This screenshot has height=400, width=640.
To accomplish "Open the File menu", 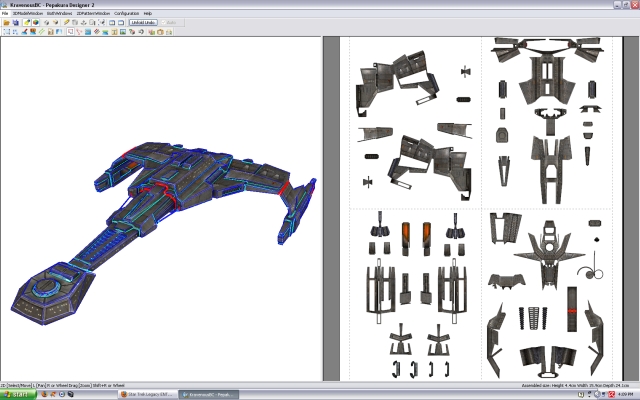I will 5,13.
